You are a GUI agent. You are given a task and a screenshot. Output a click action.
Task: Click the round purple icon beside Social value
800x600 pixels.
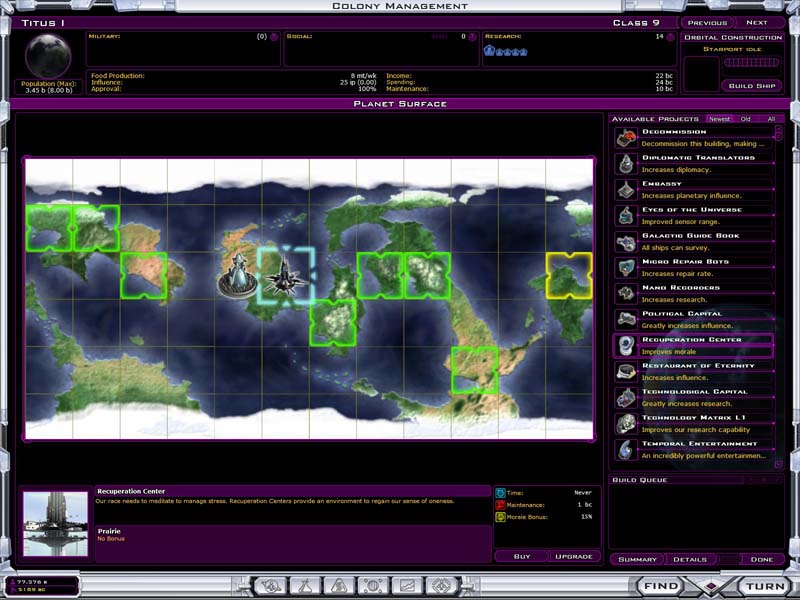(x=472, y=37)
